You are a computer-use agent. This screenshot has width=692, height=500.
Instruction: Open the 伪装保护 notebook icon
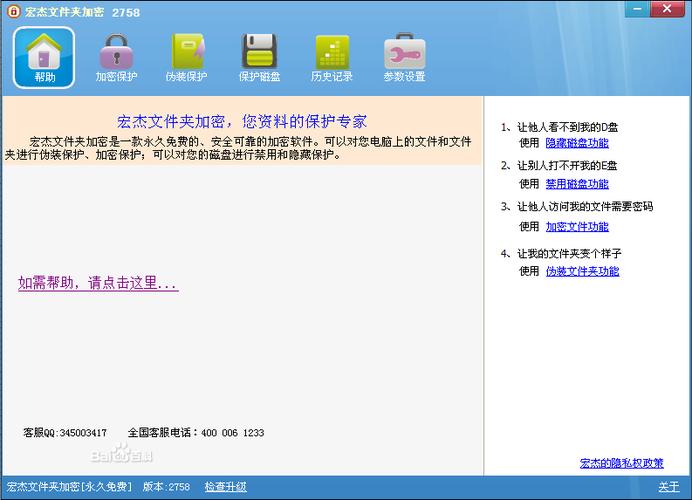click(x=187, y=58)
